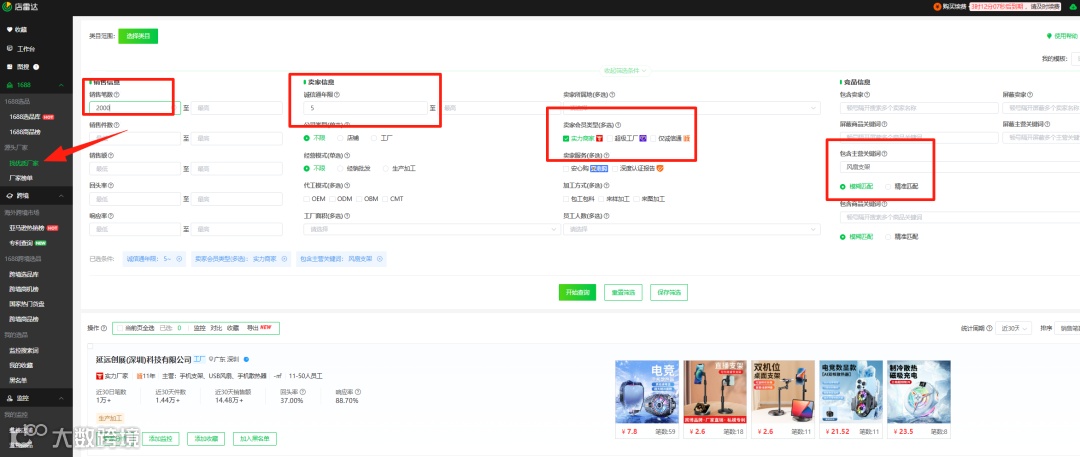Click the 店雷达 logo icon
Screen dimensions: 1080x457
pos(7,7)
